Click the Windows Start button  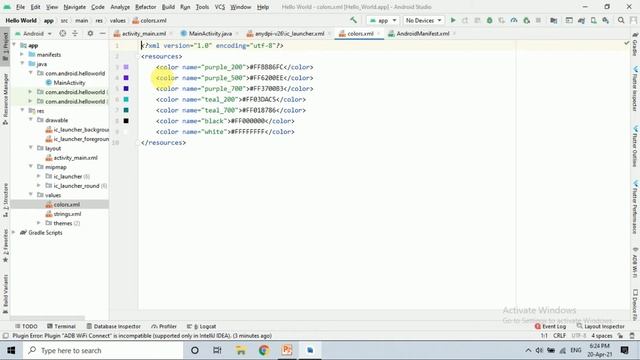[11, 350]
